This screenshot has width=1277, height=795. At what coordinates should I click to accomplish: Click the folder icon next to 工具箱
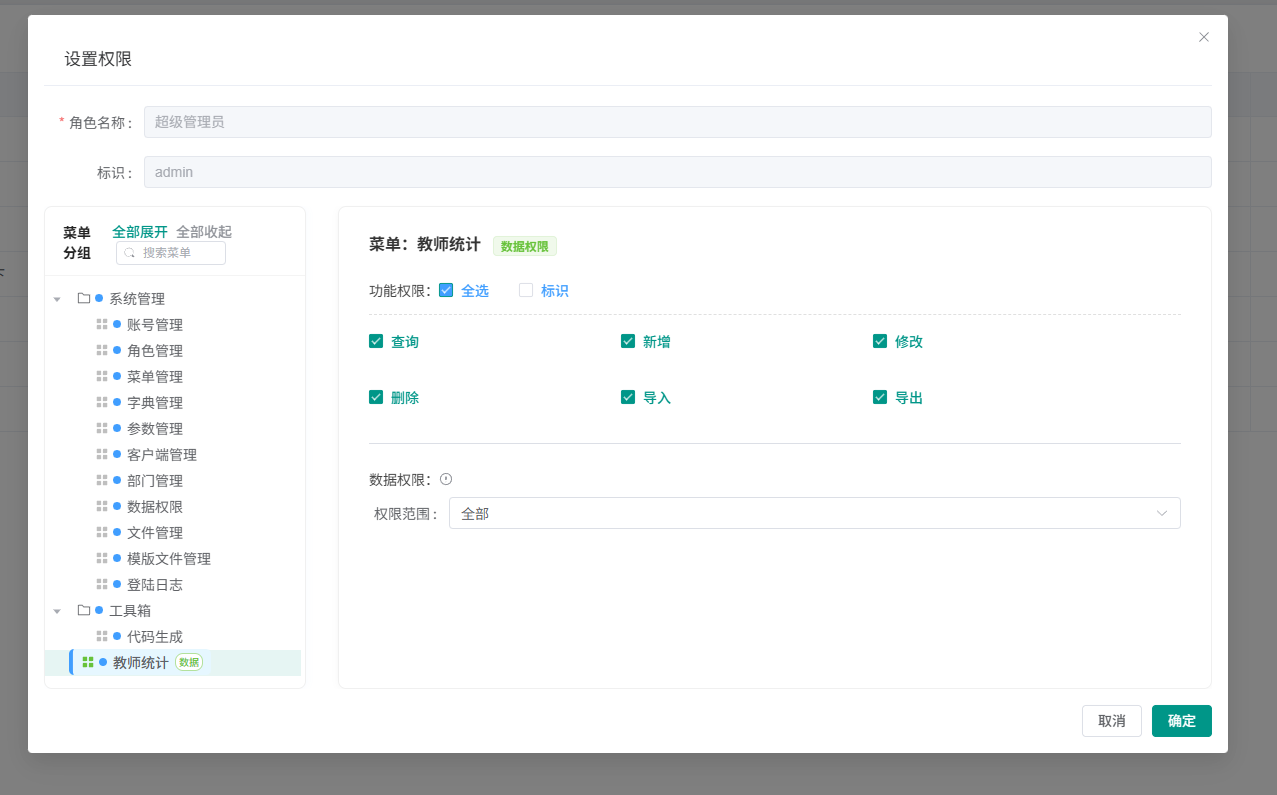point(84,610)
